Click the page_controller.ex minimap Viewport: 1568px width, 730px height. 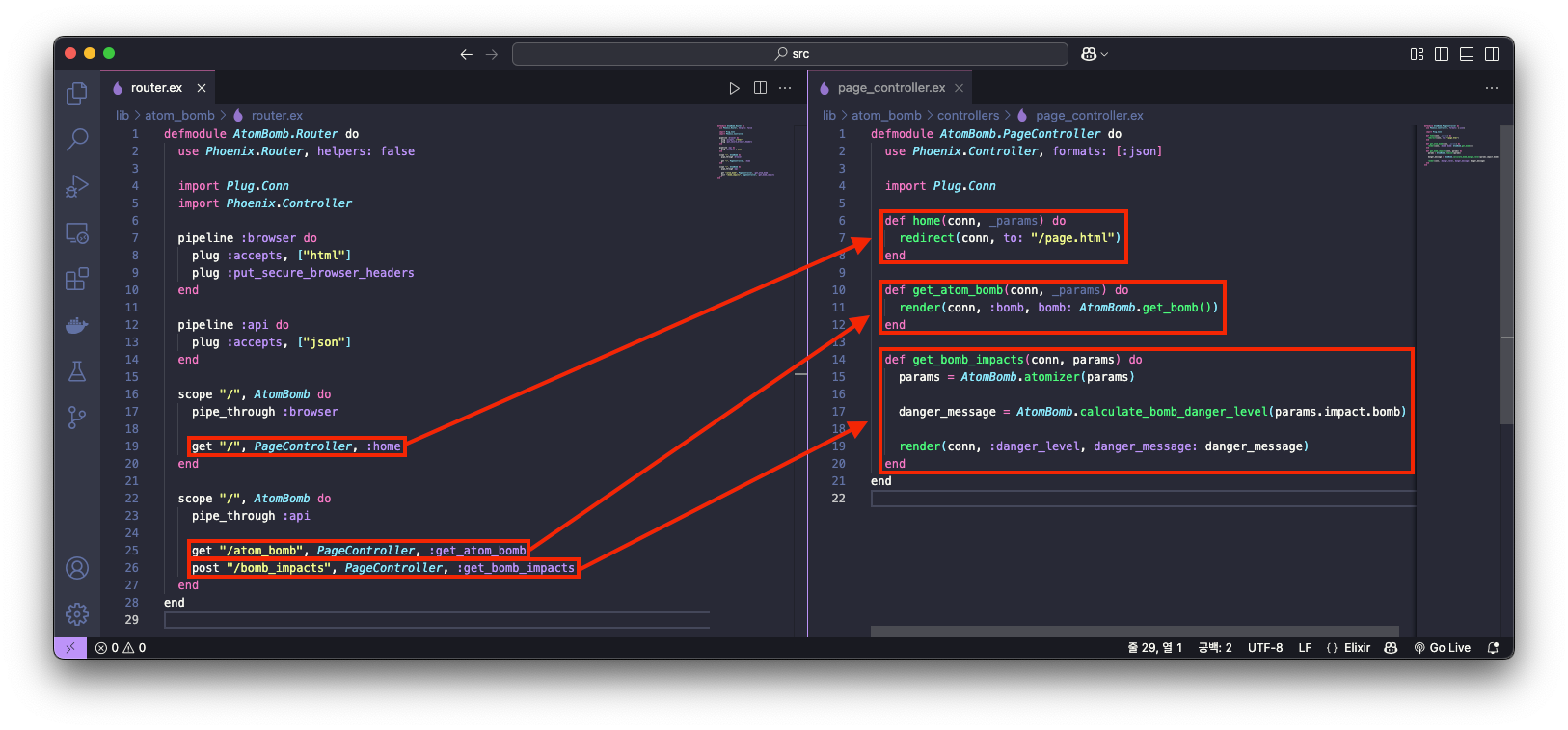click(1460, 145)
